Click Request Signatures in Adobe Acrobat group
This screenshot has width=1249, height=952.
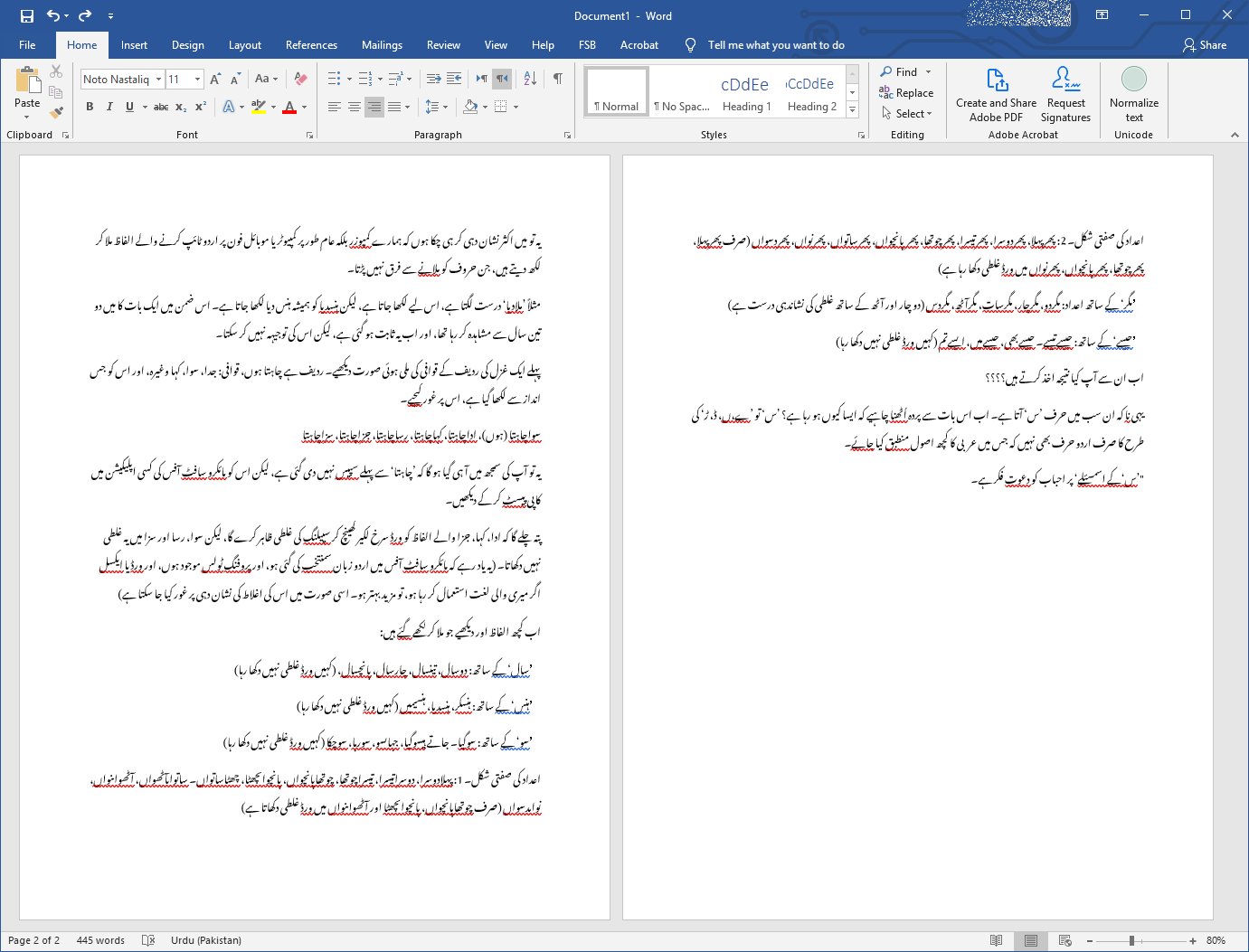click(1065, 95)
